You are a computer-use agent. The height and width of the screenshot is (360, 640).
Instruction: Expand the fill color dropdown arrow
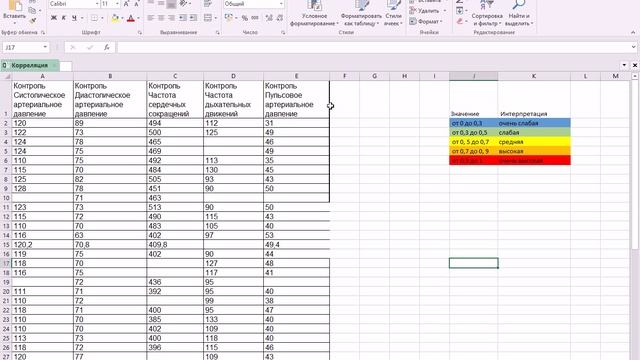[122, 18]
